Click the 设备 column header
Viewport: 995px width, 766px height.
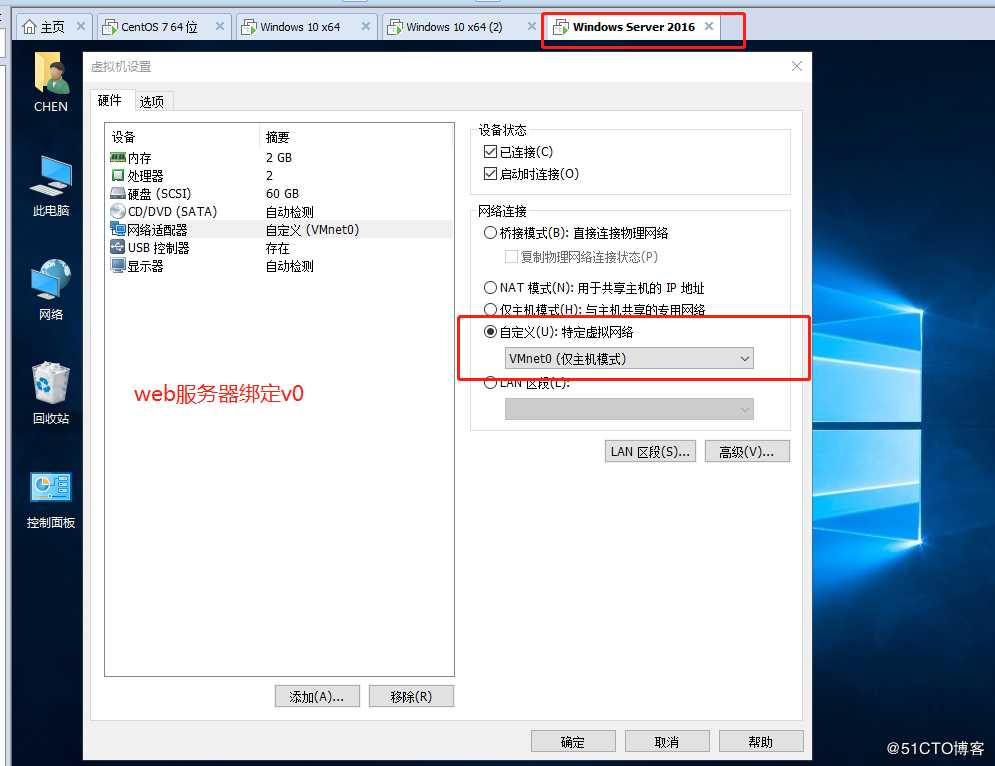click(124, 137)
